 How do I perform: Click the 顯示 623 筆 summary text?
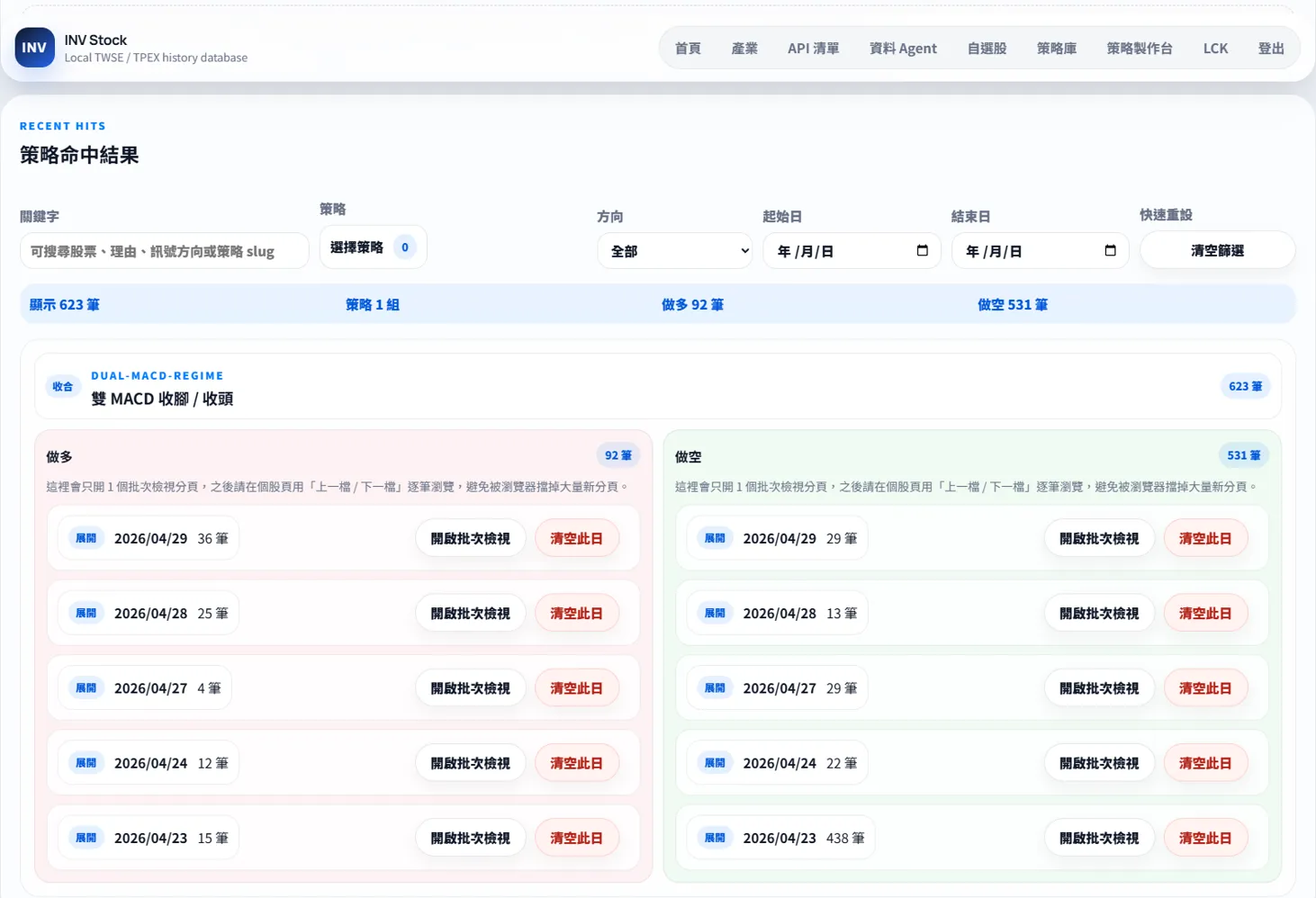pyautogui.click(x=65, y=305)
